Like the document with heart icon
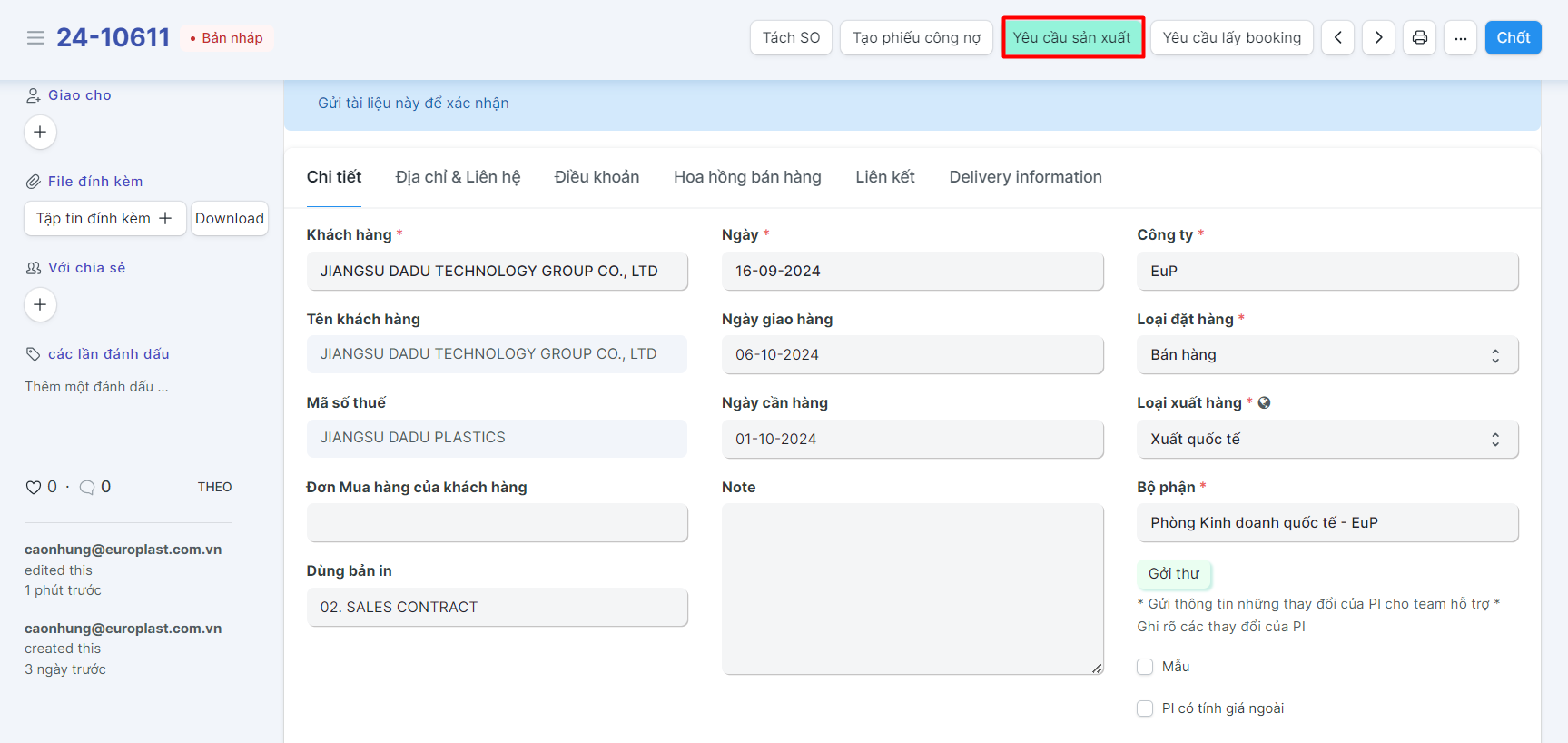The width and height of the screenshot is (1568, 743). click(34, 488)
